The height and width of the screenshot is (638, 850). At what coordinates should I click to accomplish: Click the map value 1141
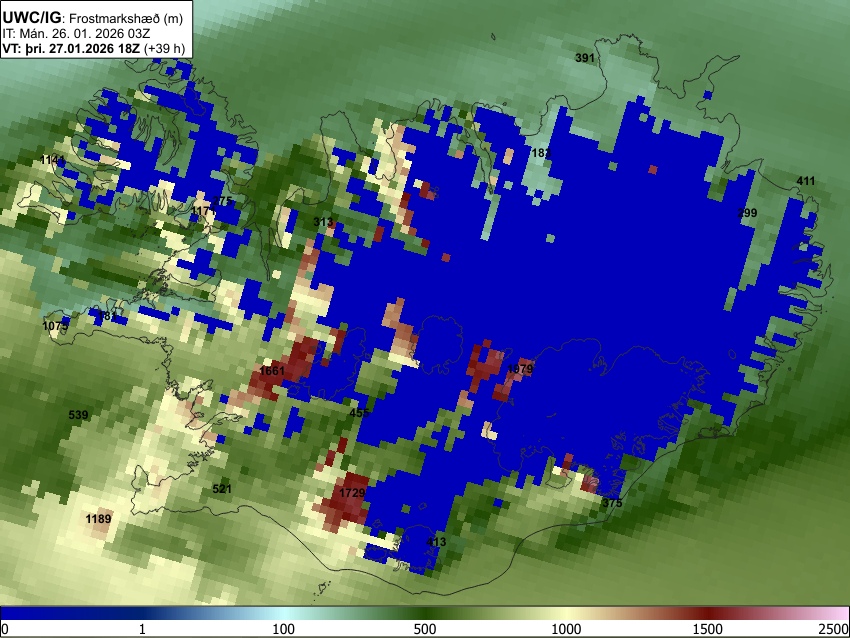[52, 160]
